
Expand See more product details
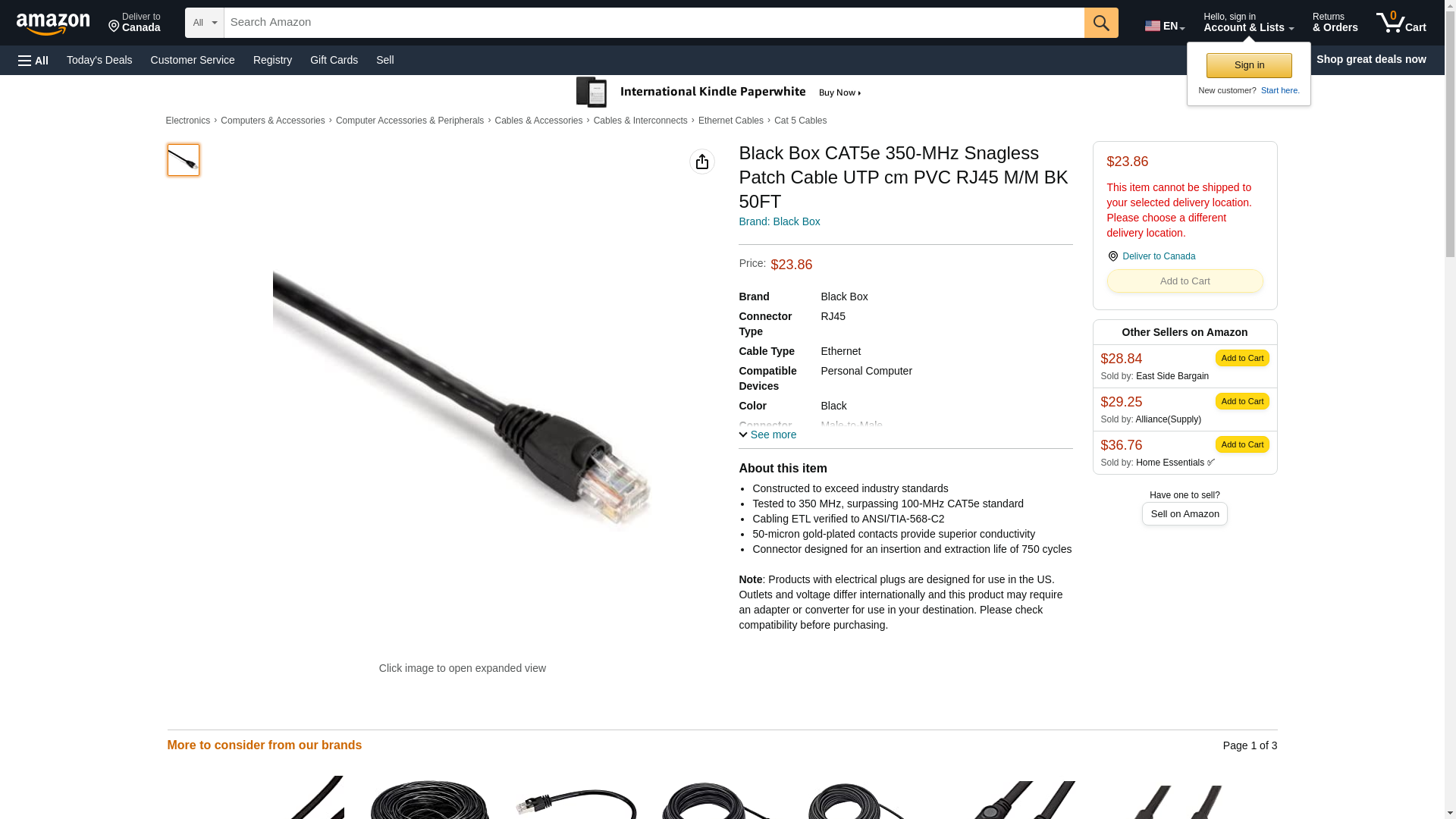click(767, 435)
